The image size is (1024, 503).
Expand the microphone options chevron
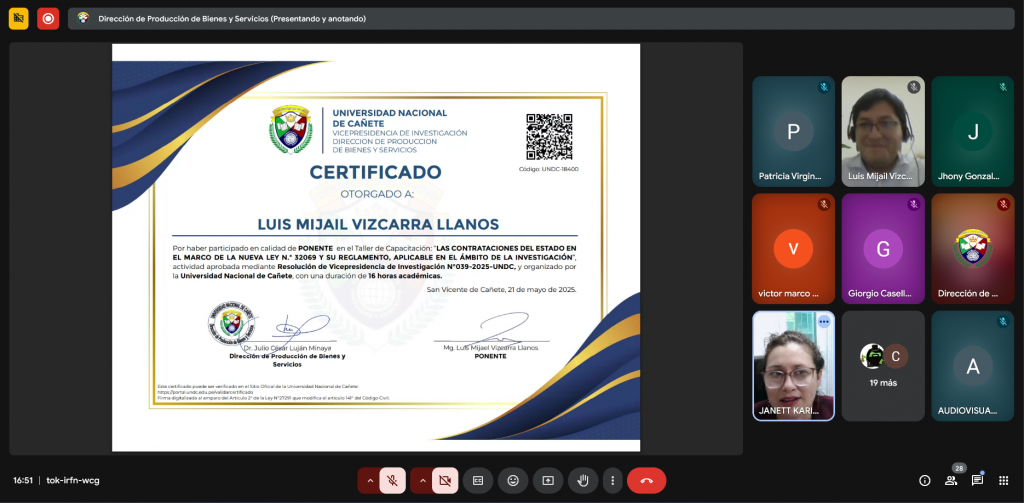[370, 481]
